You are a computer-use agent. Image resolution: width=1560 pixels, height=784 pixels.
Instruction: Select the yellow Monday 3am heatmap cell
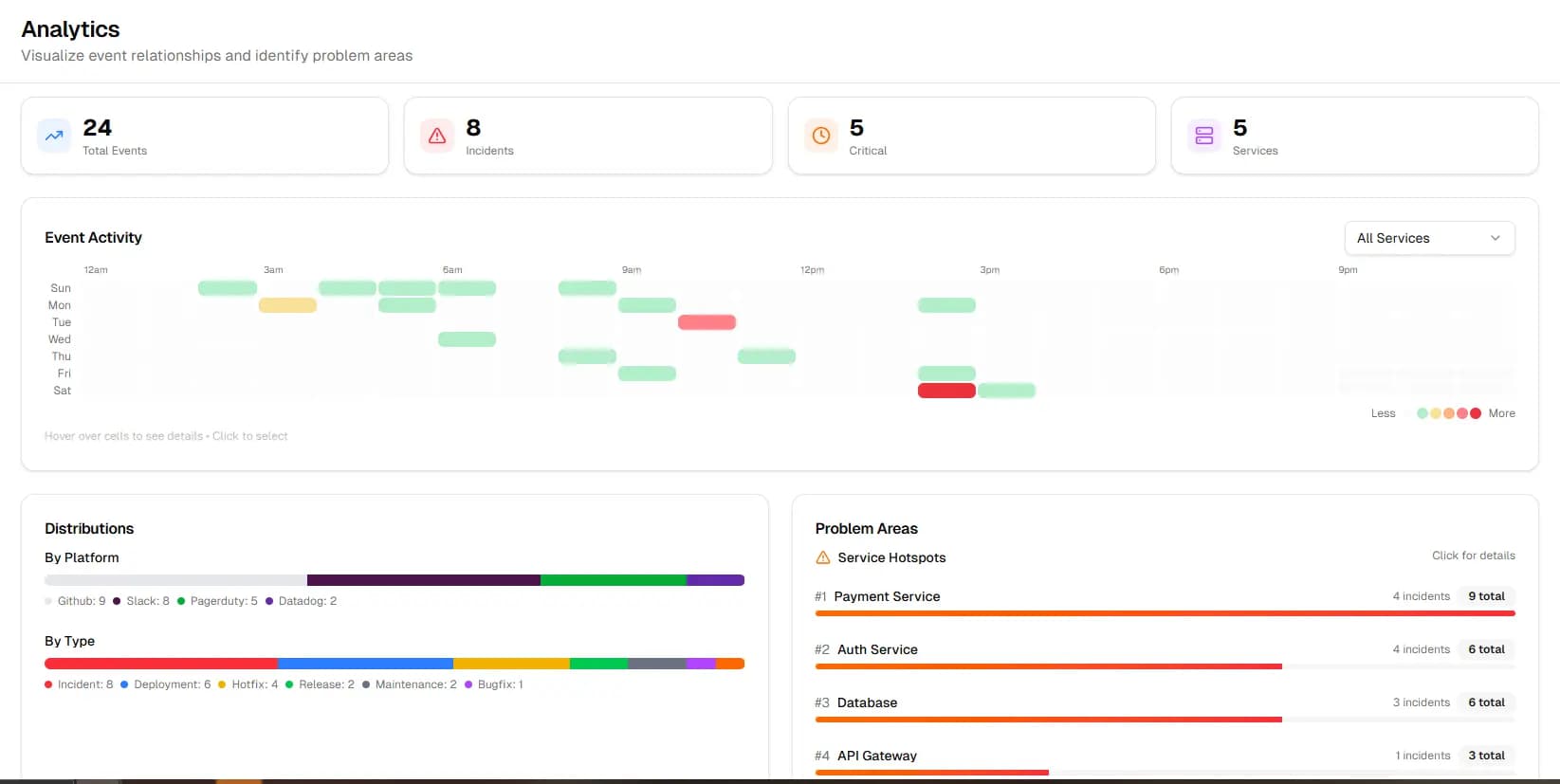(287, 305)
